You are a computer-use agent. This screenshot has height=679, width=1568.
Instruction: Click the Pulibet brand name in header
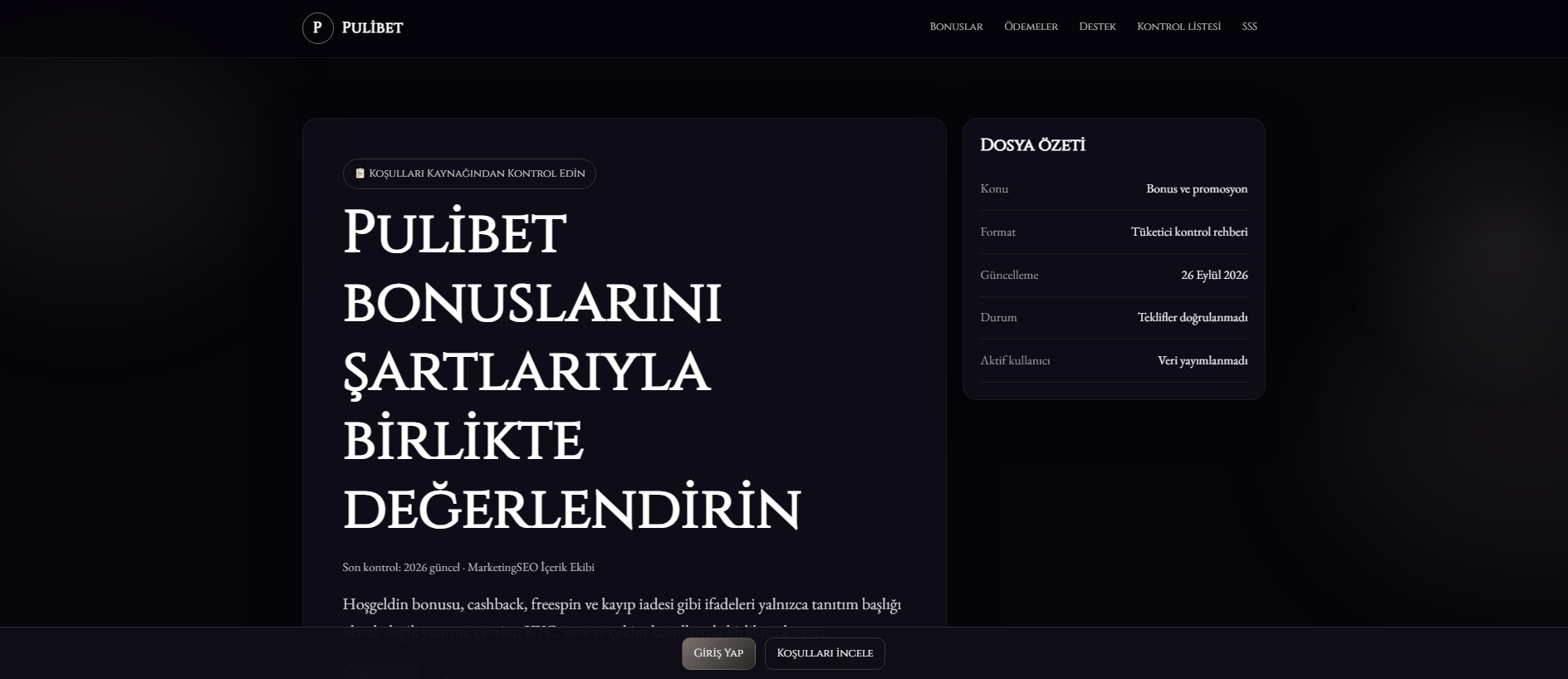click(x=372, y=28)
